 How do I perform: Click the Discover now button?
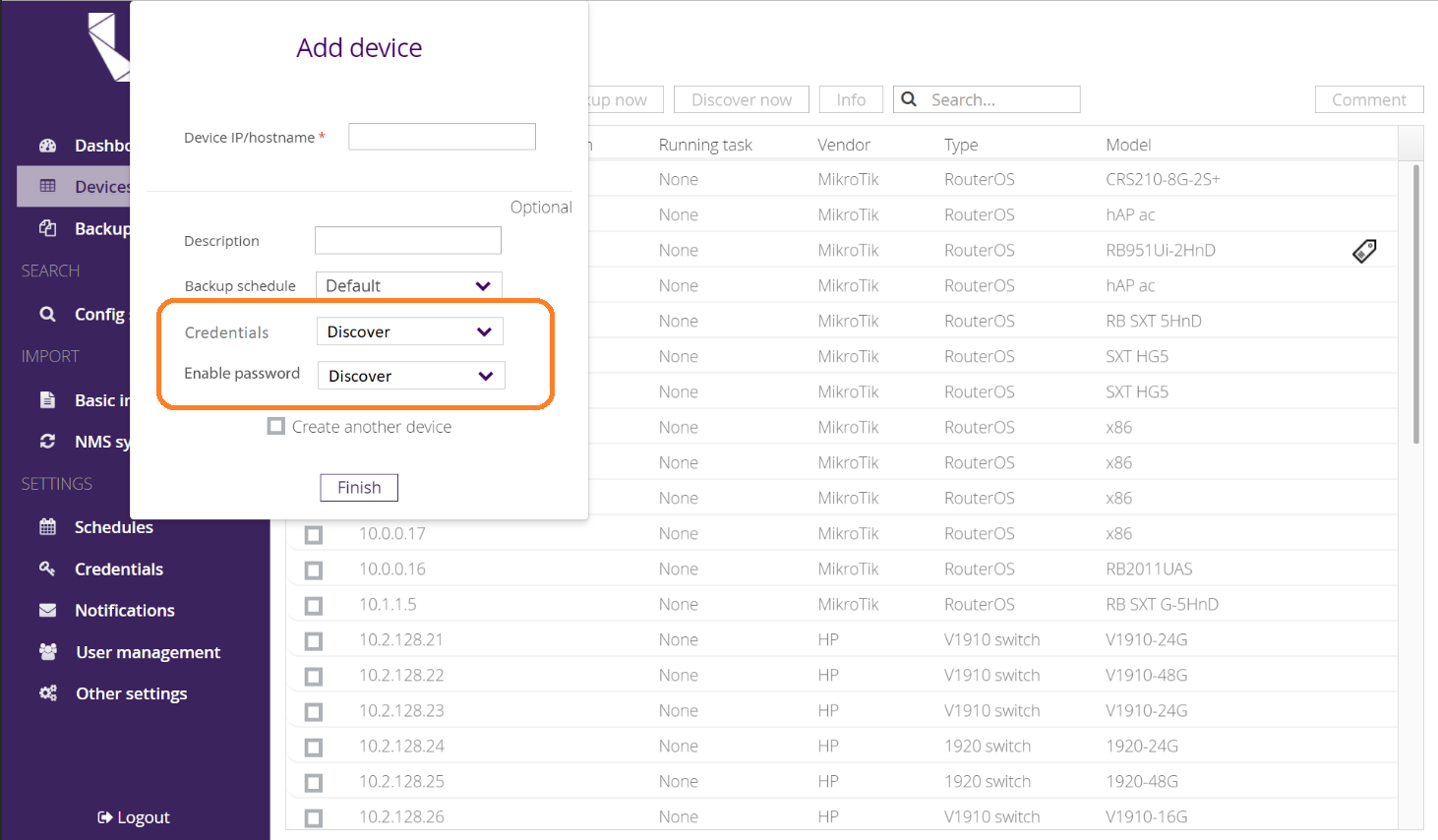coord(742,99)
